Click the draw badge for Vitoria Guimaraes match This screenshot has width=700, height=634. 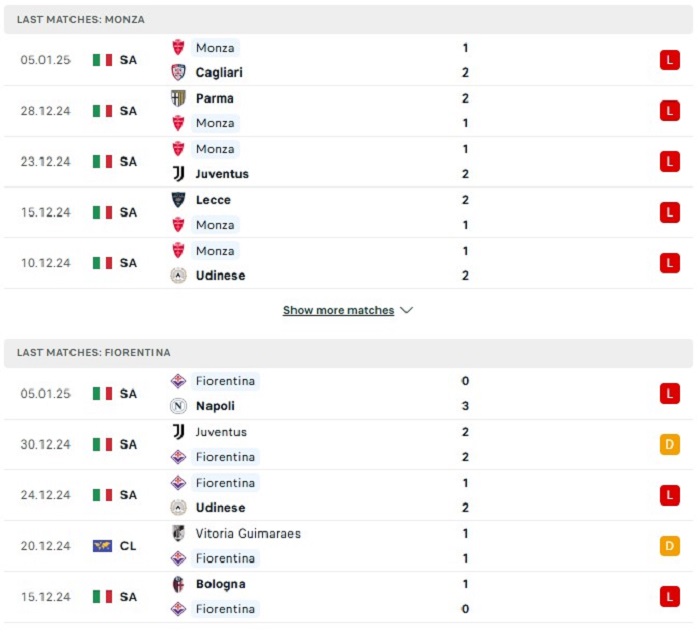[x=670, y=546]
